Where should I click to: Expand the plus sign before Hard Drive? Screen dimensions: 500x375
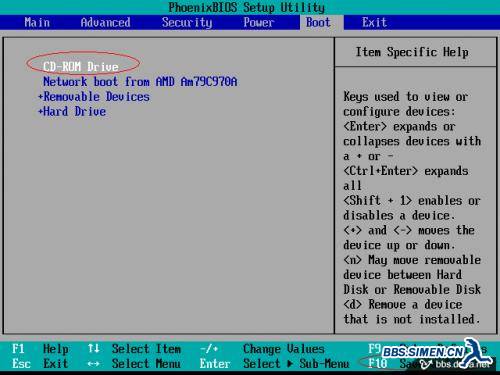pos(40,112)
